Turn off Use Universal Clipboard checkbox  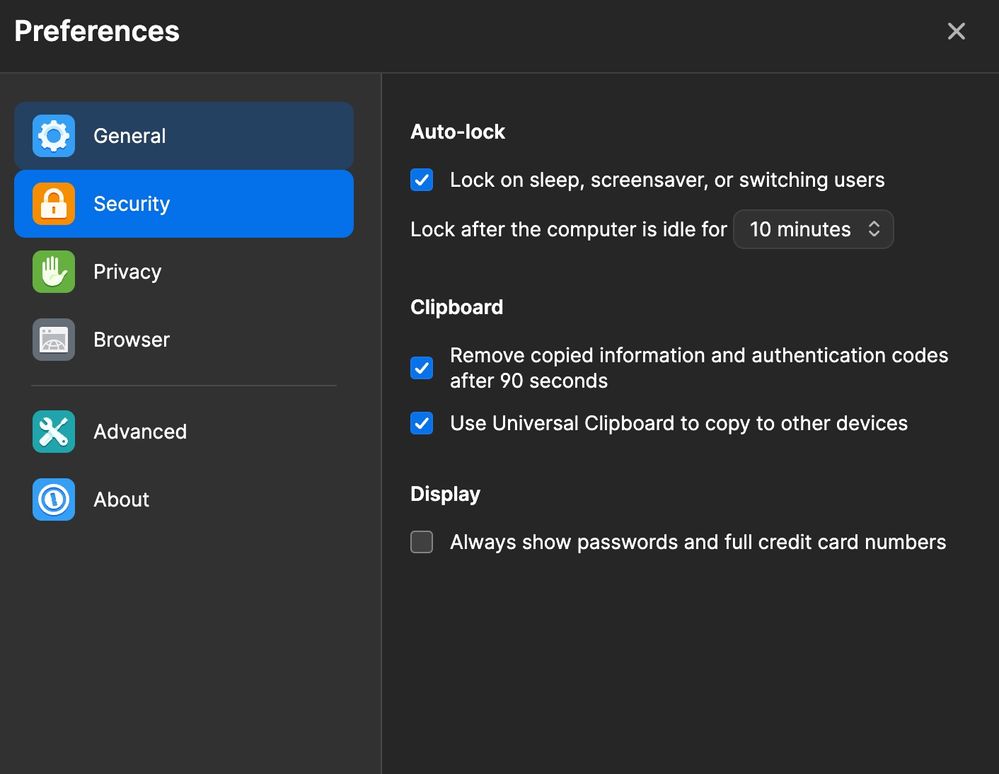click(422, 423)
